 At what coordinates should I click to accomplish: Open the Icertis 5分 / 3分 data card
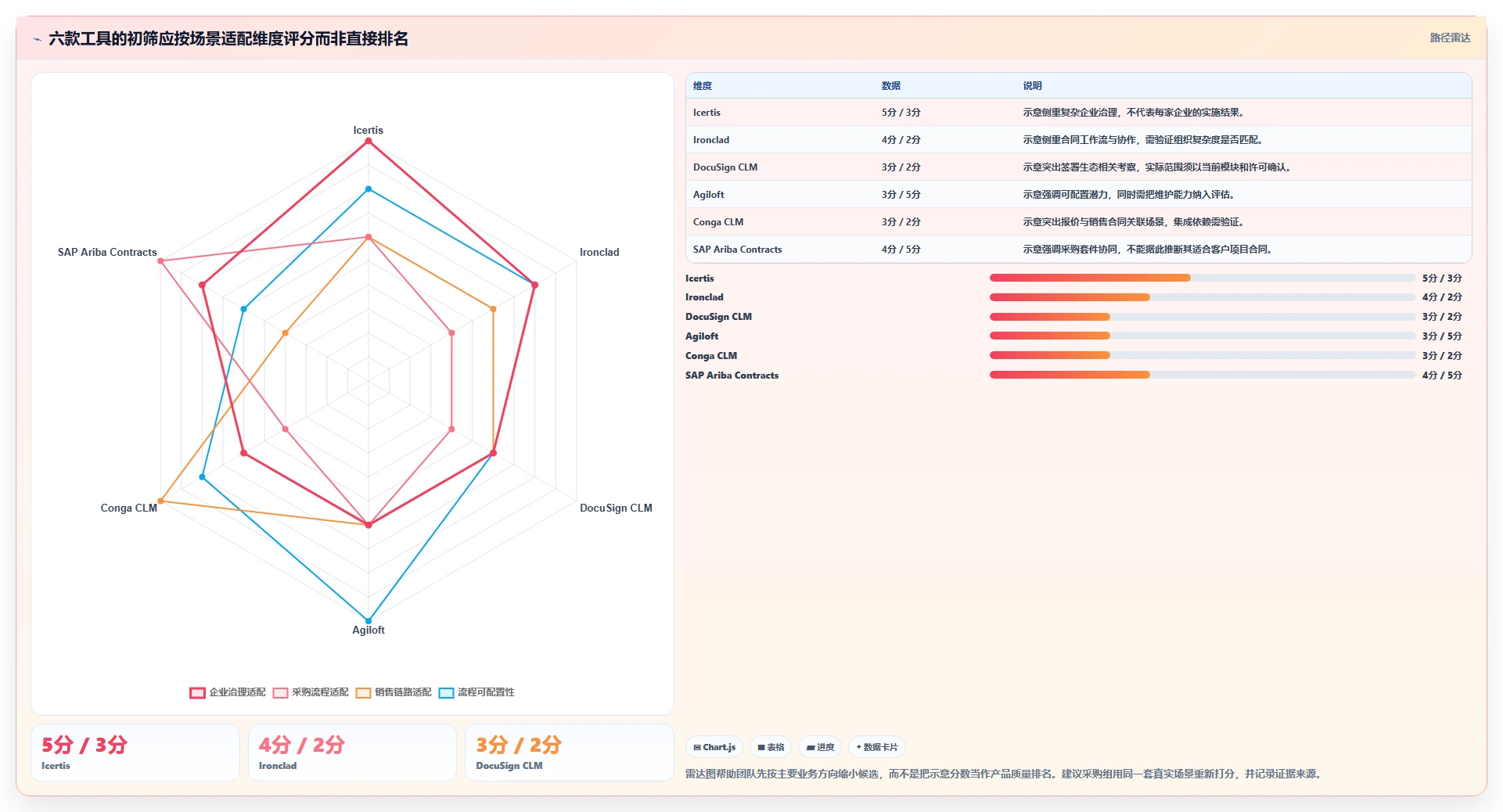pyautogui.click(x=135, y=753)
